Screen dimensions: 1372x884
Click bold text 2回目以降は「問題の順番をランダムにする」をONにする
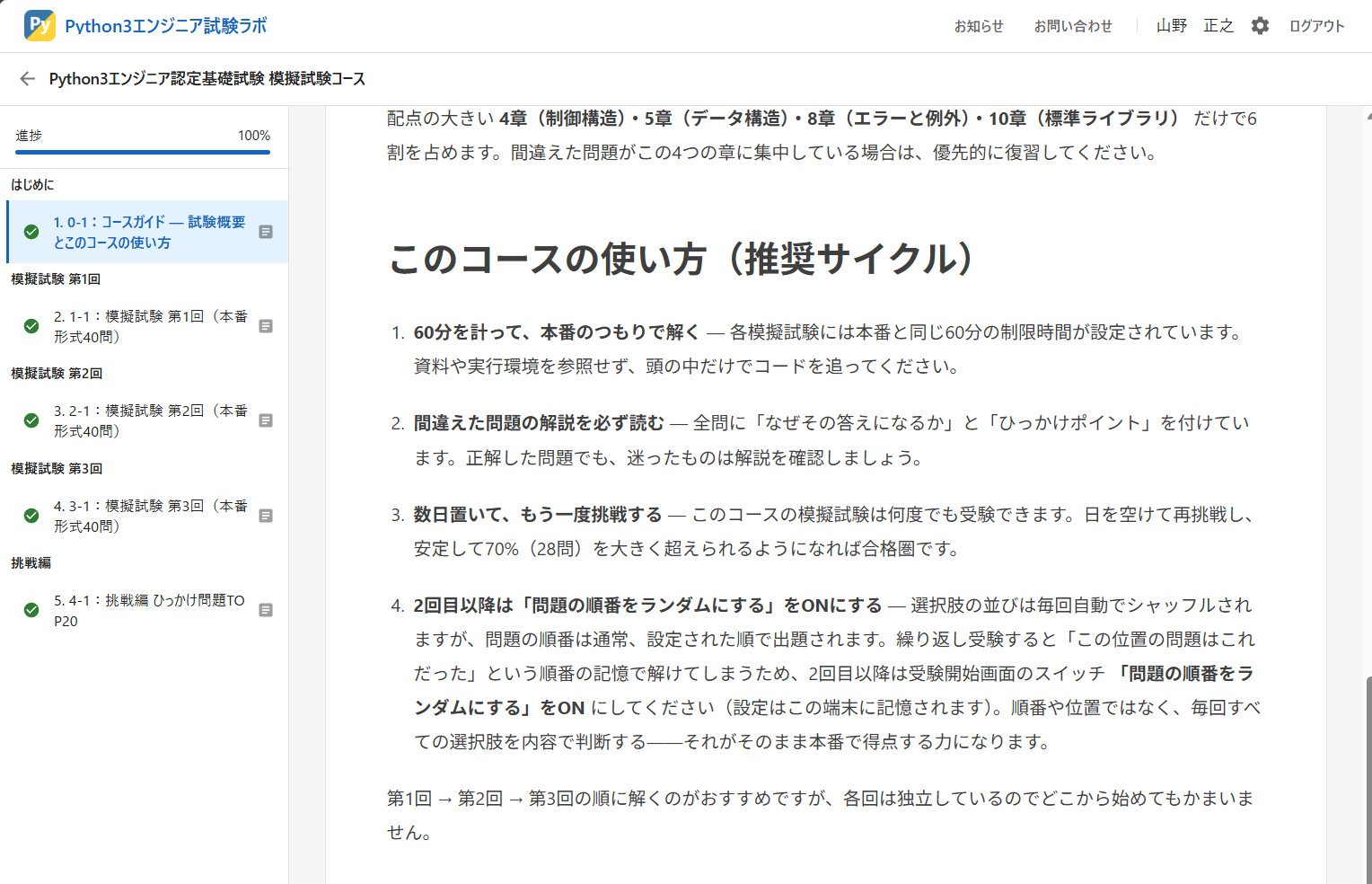pyautogui.click(x=648, y=606)
